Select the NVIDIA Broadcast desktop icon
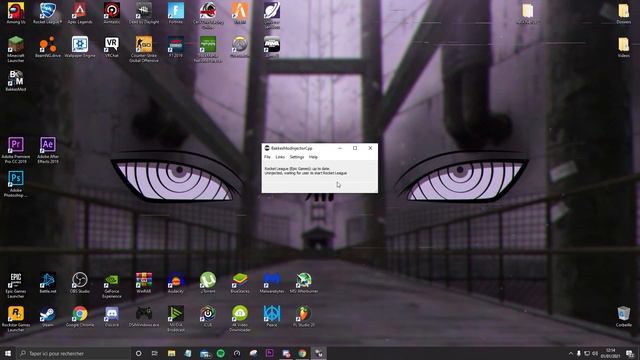The image size is (640, 360). tap(176, 319)
